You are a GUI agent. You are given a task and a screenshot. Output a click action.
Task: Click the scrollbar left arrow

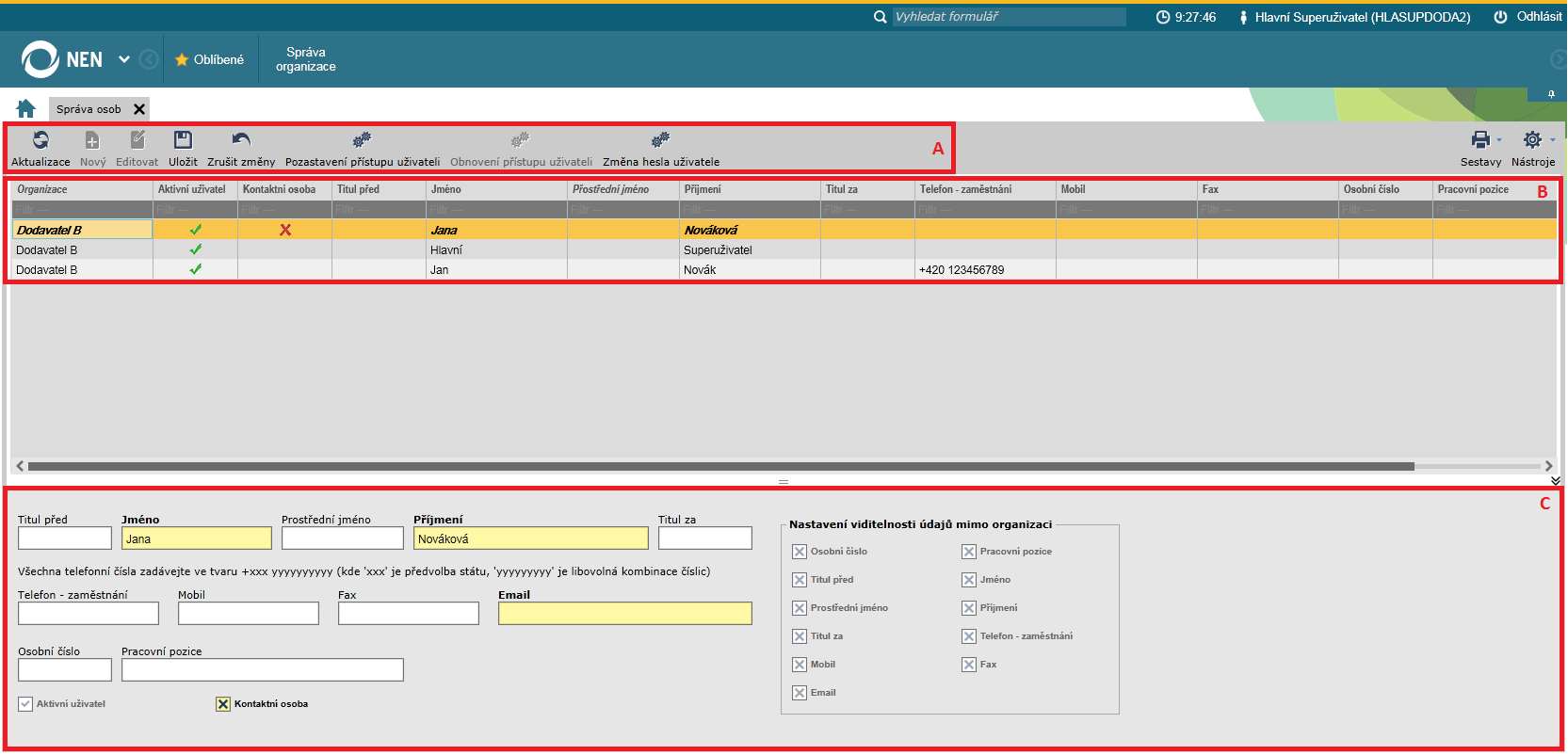point(20,466)
